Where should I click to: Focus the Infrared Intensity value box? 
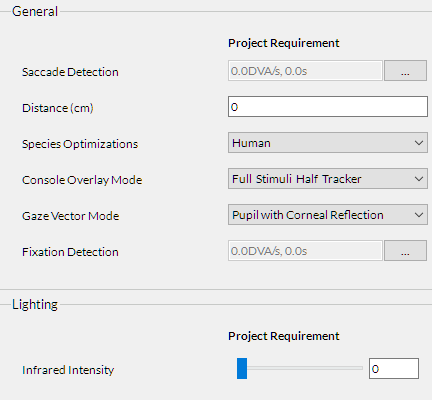[394, 368]
